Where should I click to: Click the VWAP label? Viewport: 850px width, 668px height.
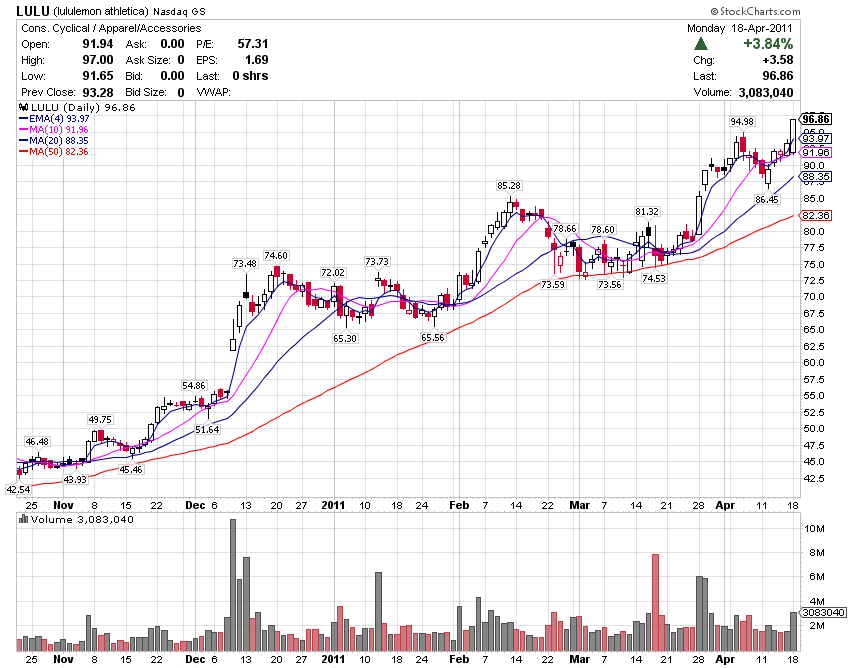pos(214,92)
